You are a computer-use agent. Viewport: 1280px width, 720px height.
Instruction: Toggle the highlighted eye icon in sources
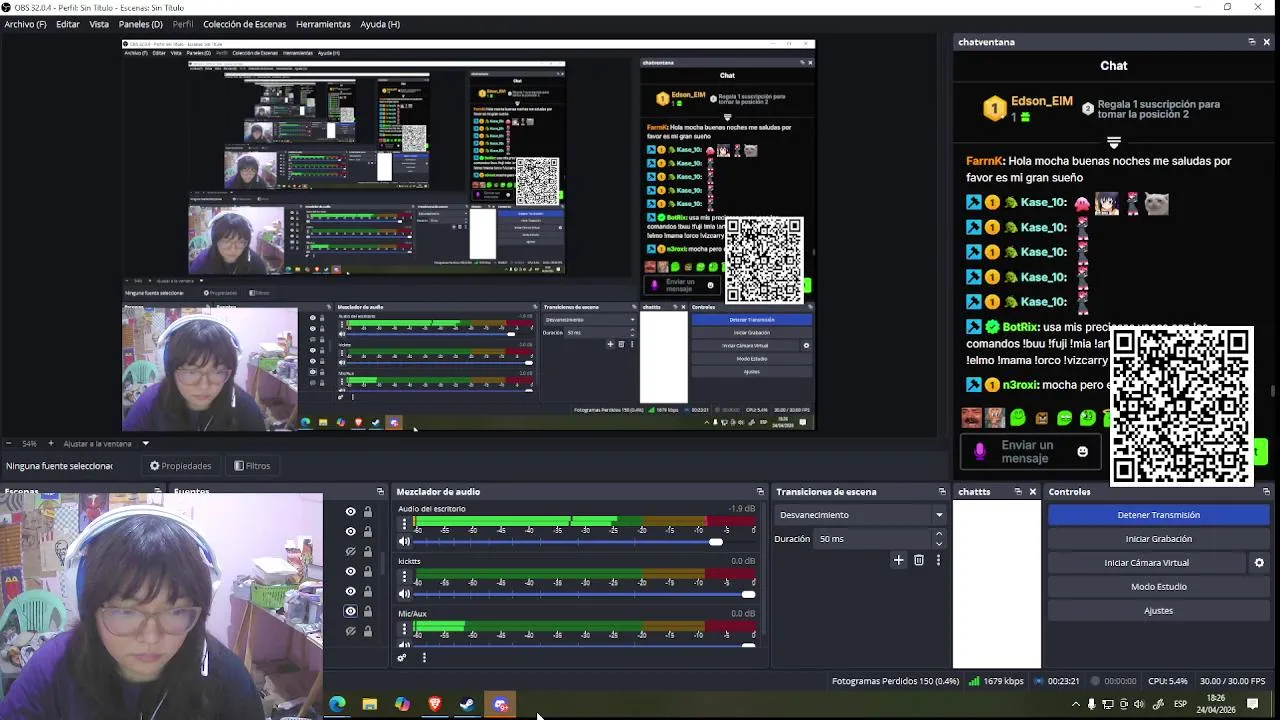(x=350, y=611)
